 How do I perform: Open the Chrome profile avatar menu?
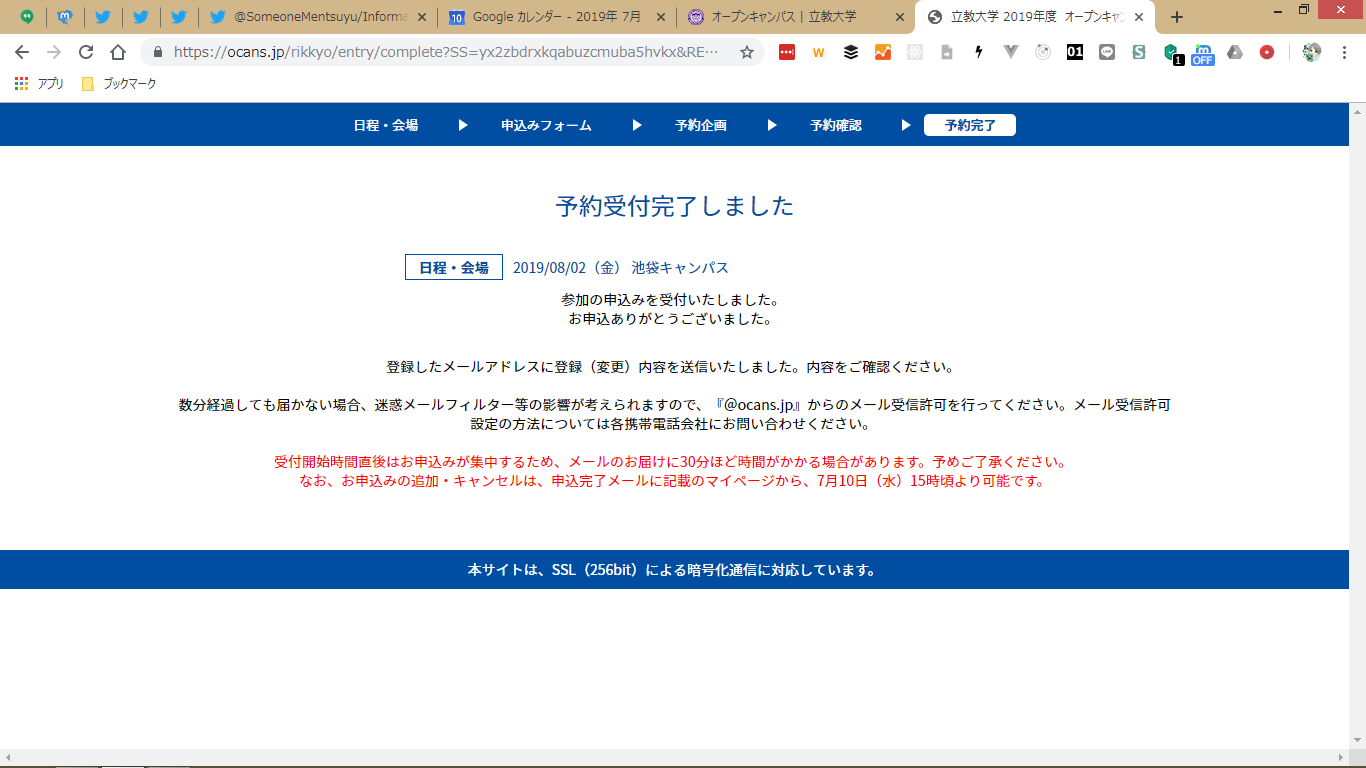(1311, 53)
